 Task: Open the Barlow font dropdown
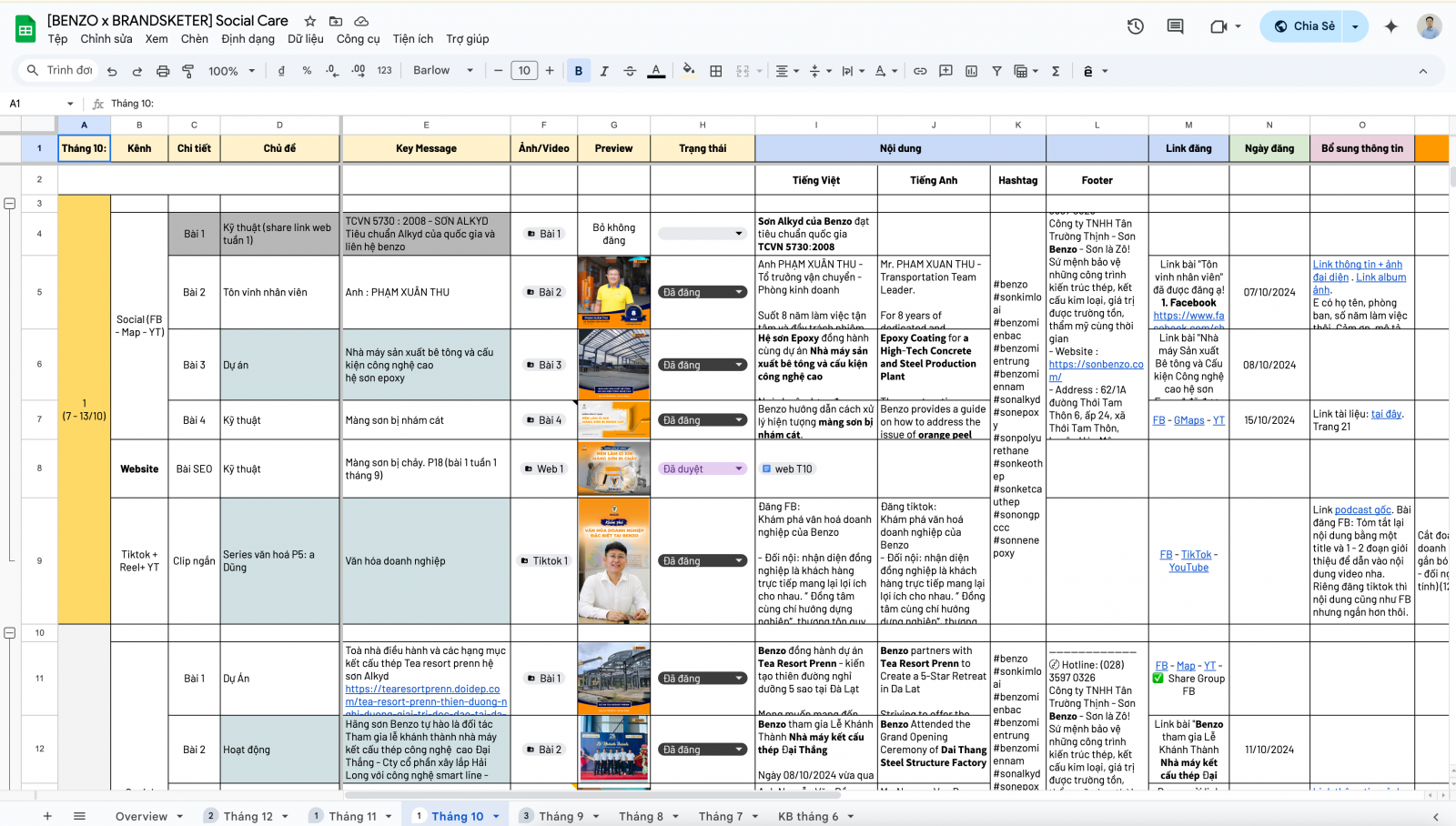coord(442,71)
